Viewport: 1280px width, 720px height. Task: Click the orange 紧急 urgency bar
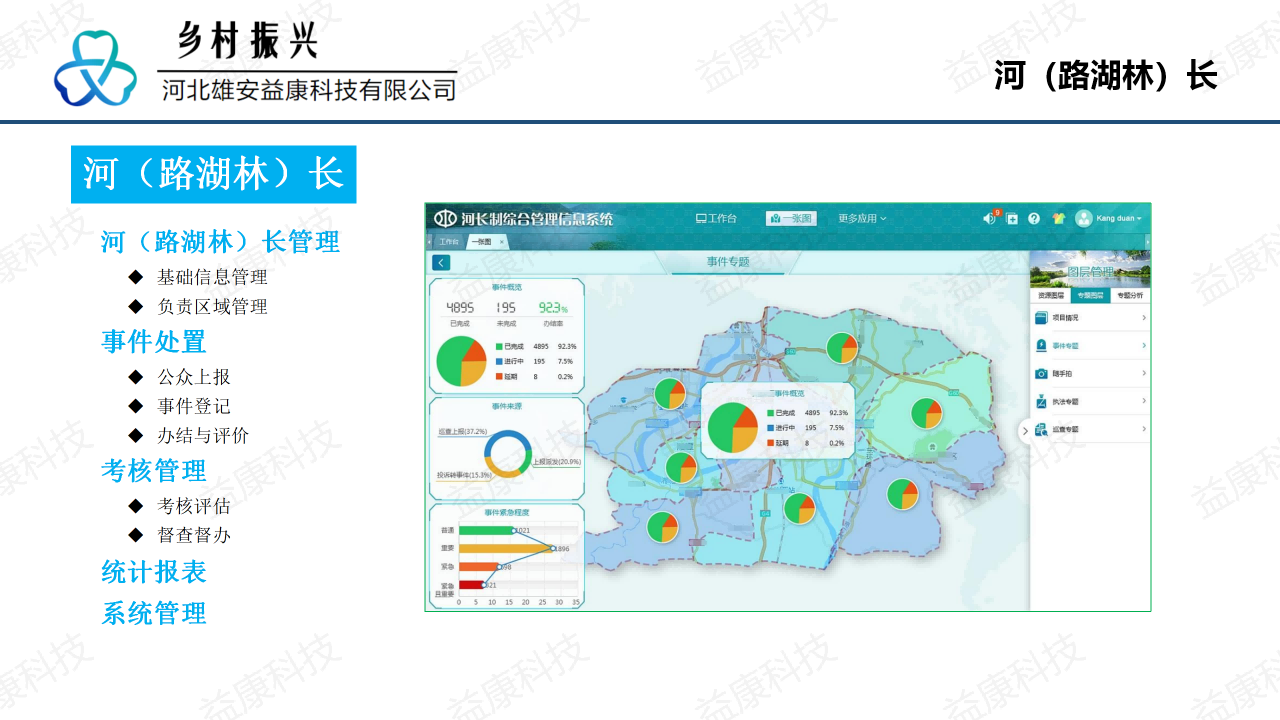pos(479,567)
